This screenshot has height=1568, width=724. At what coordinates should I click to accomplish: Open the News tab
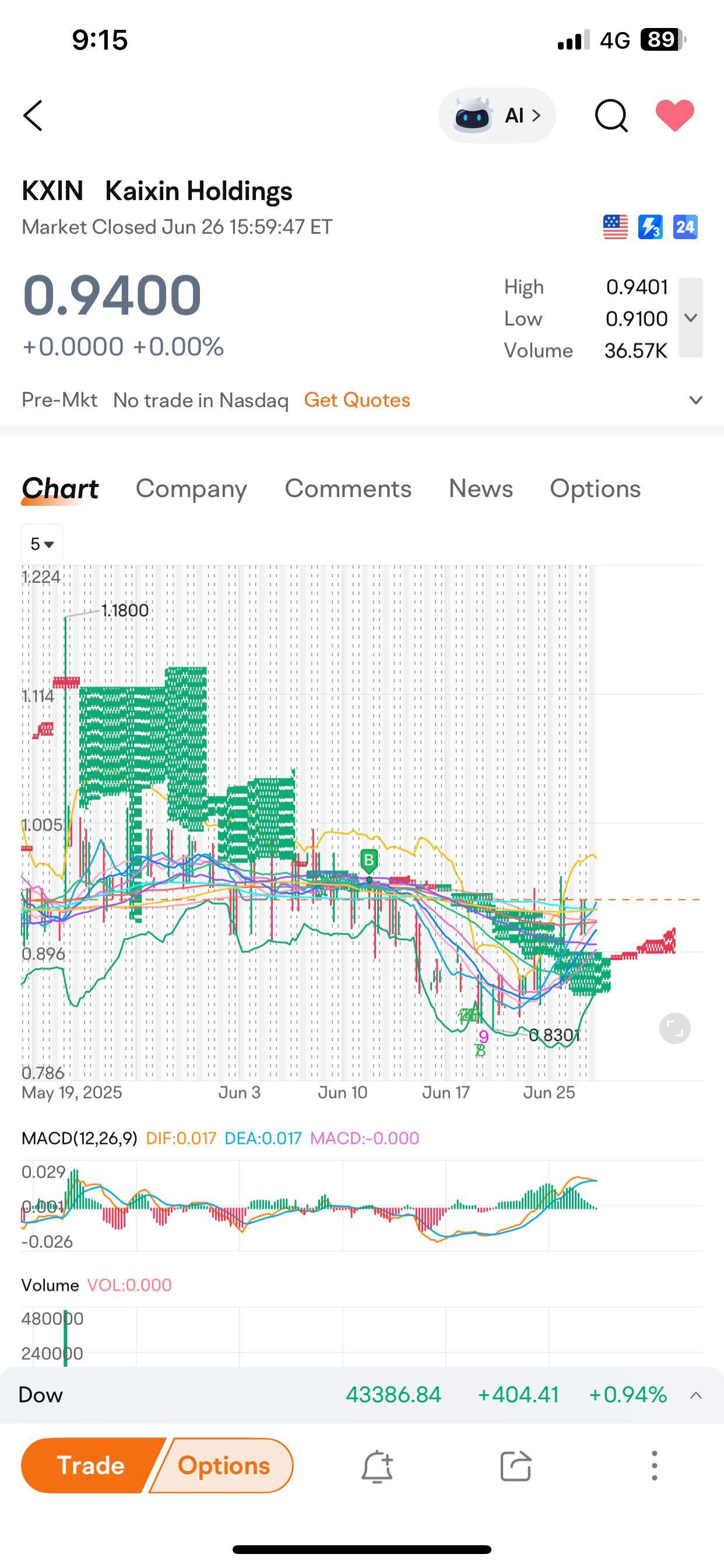[x=481, y=489]
